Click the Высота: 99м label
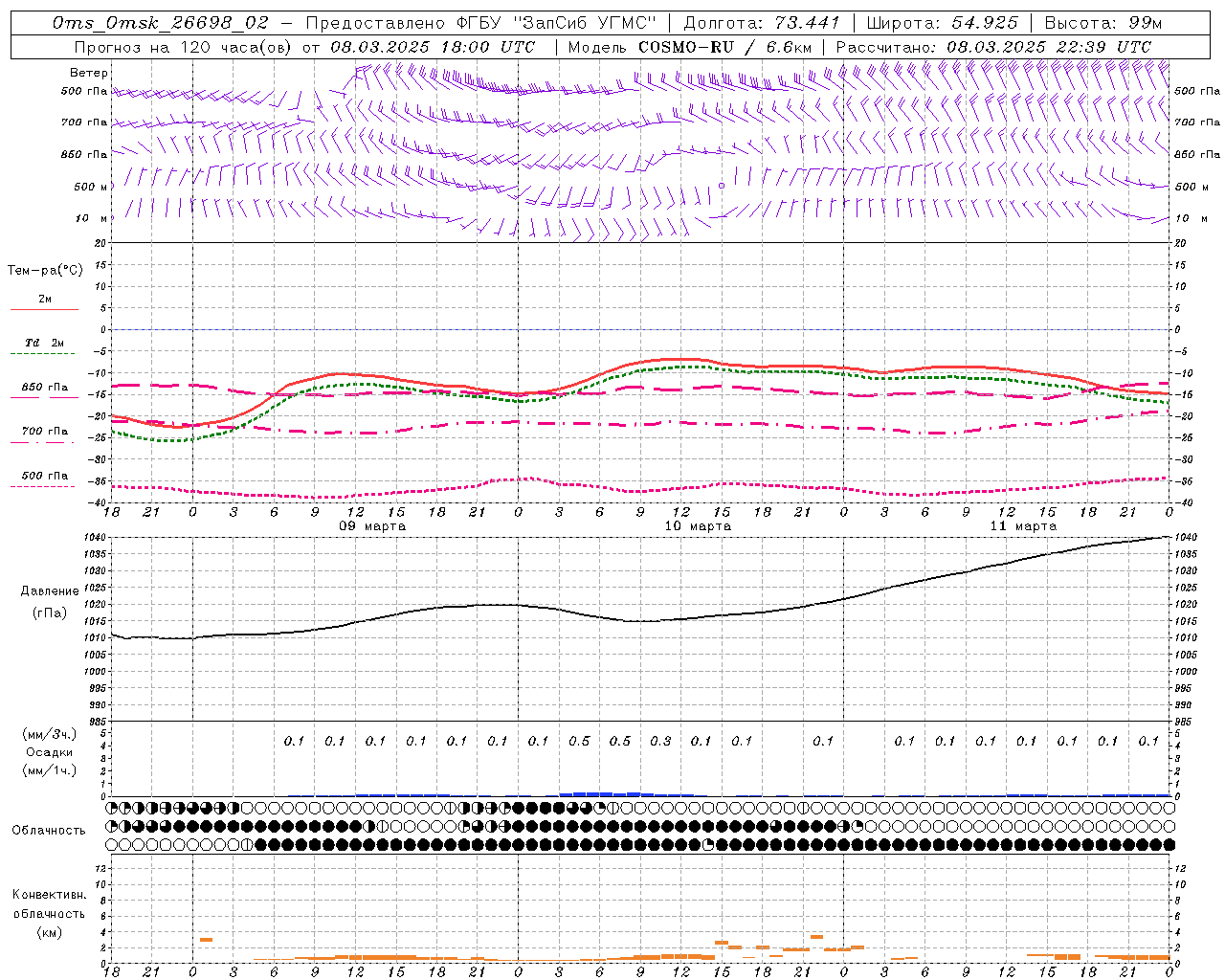This screenshot has width=1225, height=980. (x=1102, y=23)
